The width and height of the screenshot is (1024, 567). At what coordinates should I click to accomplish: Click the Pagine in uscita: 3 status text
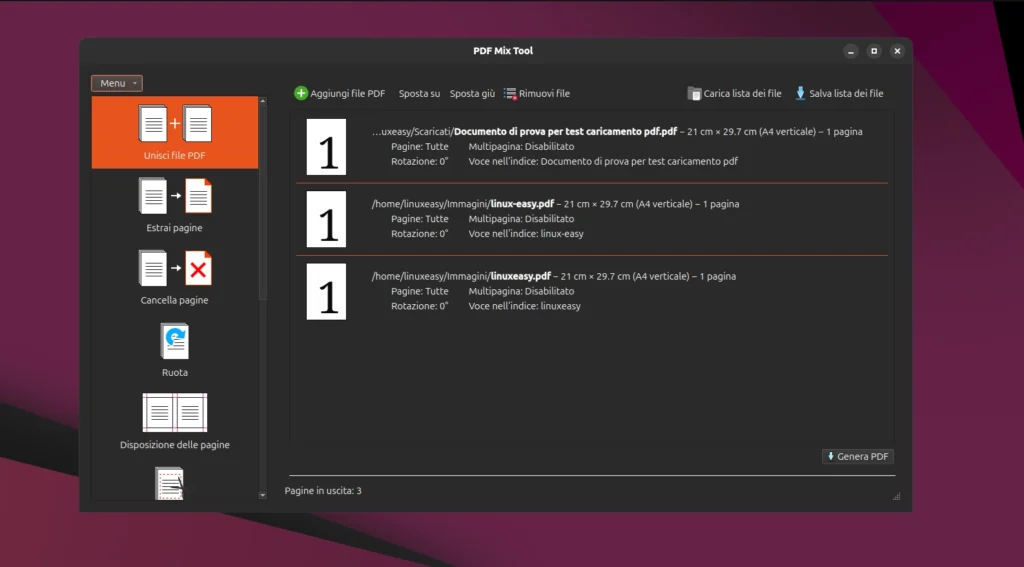323,491
